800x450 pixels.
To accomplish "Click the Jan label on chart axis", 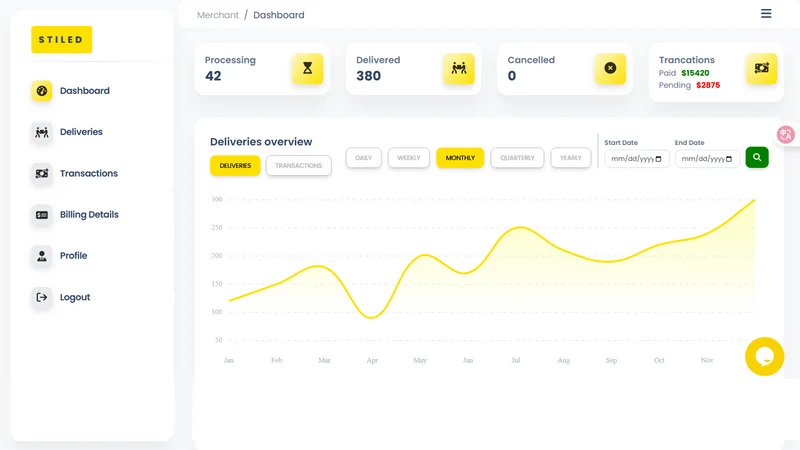I will (x=229, y=360).
